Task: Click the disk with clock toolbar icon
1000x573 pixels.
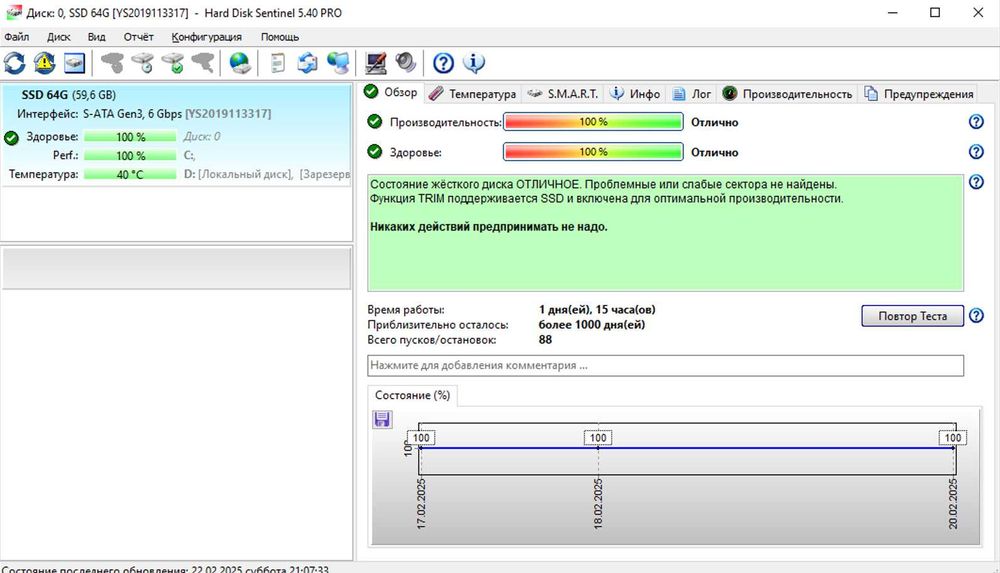Action: point(142,63)
